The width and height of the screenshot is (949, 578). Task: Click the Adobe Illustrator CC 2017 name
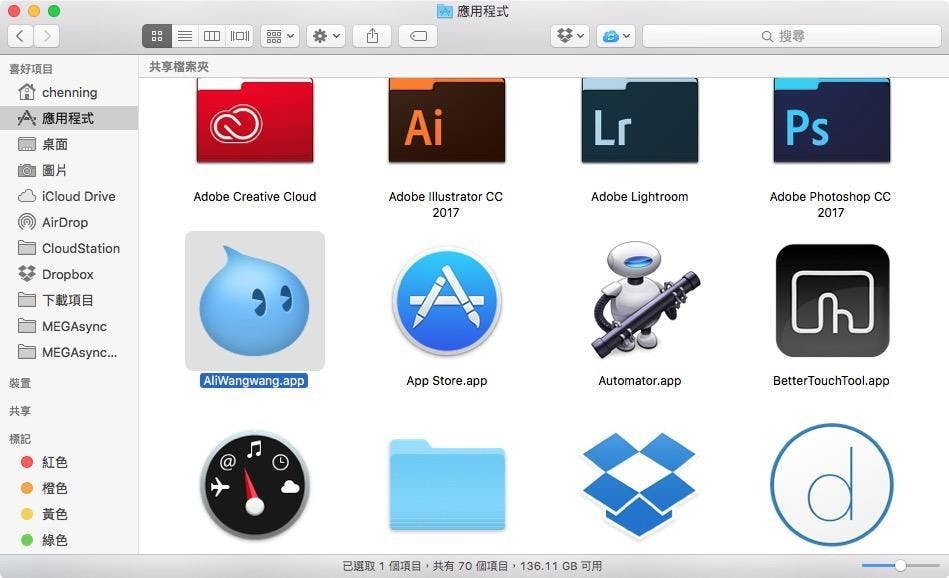[x=446, y=205]
